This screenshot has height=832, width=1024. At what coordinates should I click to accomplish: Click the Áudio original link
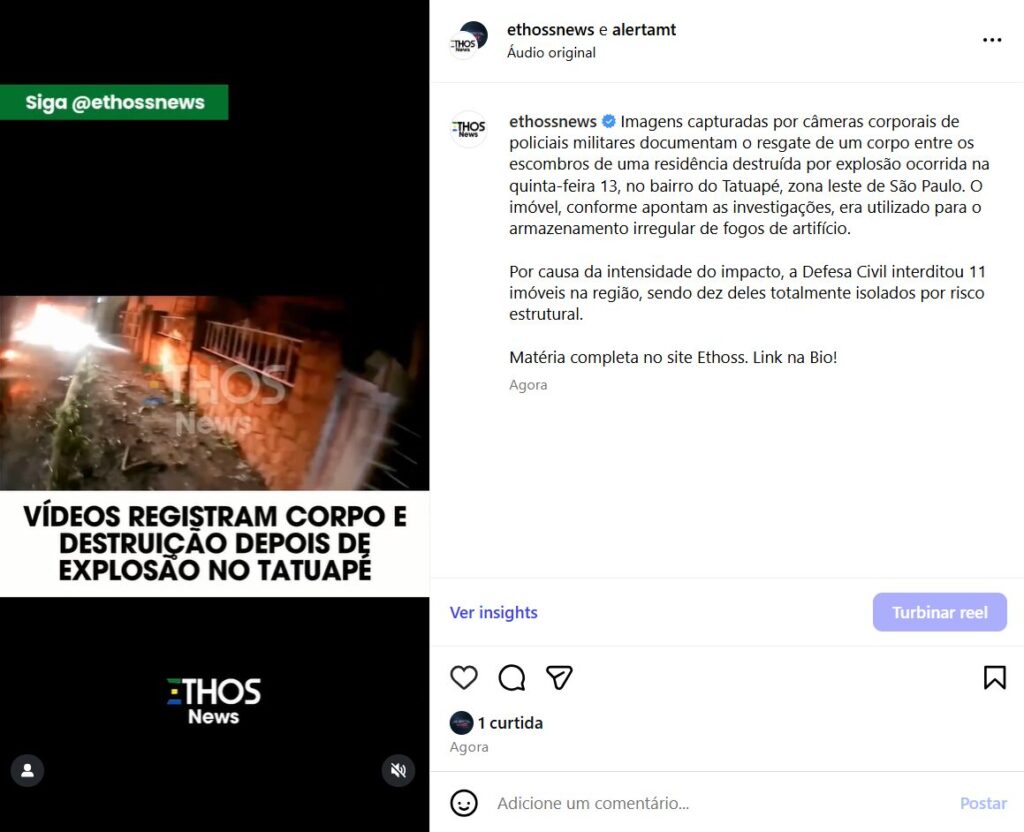551,53
